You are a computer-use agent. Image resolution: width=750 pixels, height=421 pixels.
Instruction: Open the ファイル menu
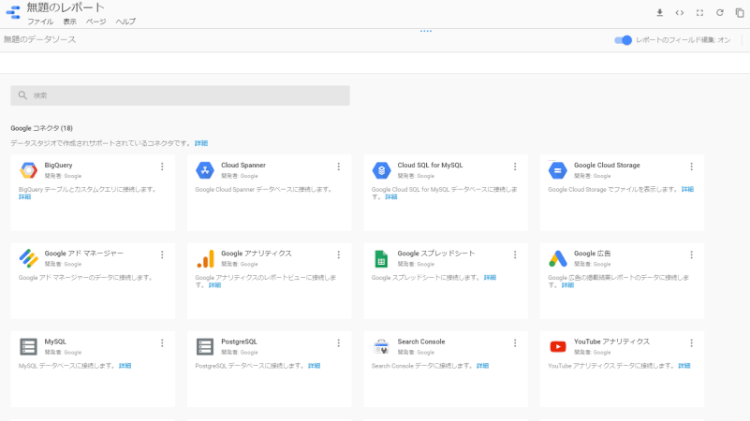click(x=40, y=22)
